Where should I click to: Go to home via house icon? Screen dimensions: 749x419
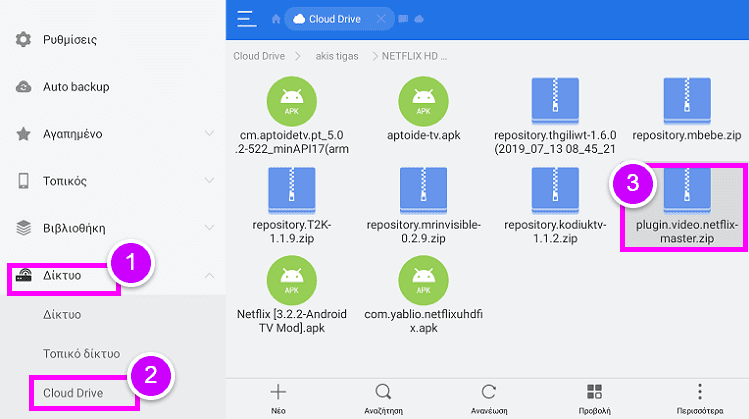point(276,19)
